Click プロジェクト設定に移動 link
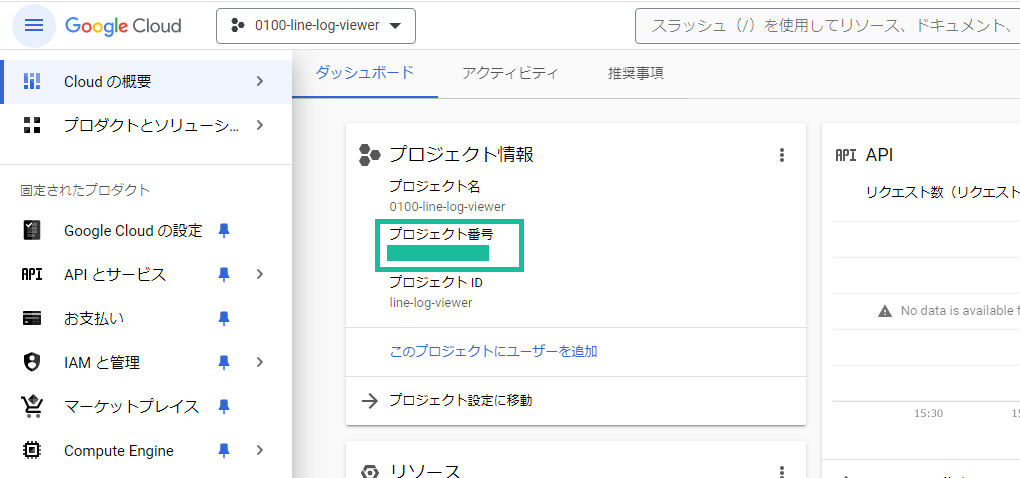Screen dimensions: 1020x478 pyautogui.click(x=461, y=401)
